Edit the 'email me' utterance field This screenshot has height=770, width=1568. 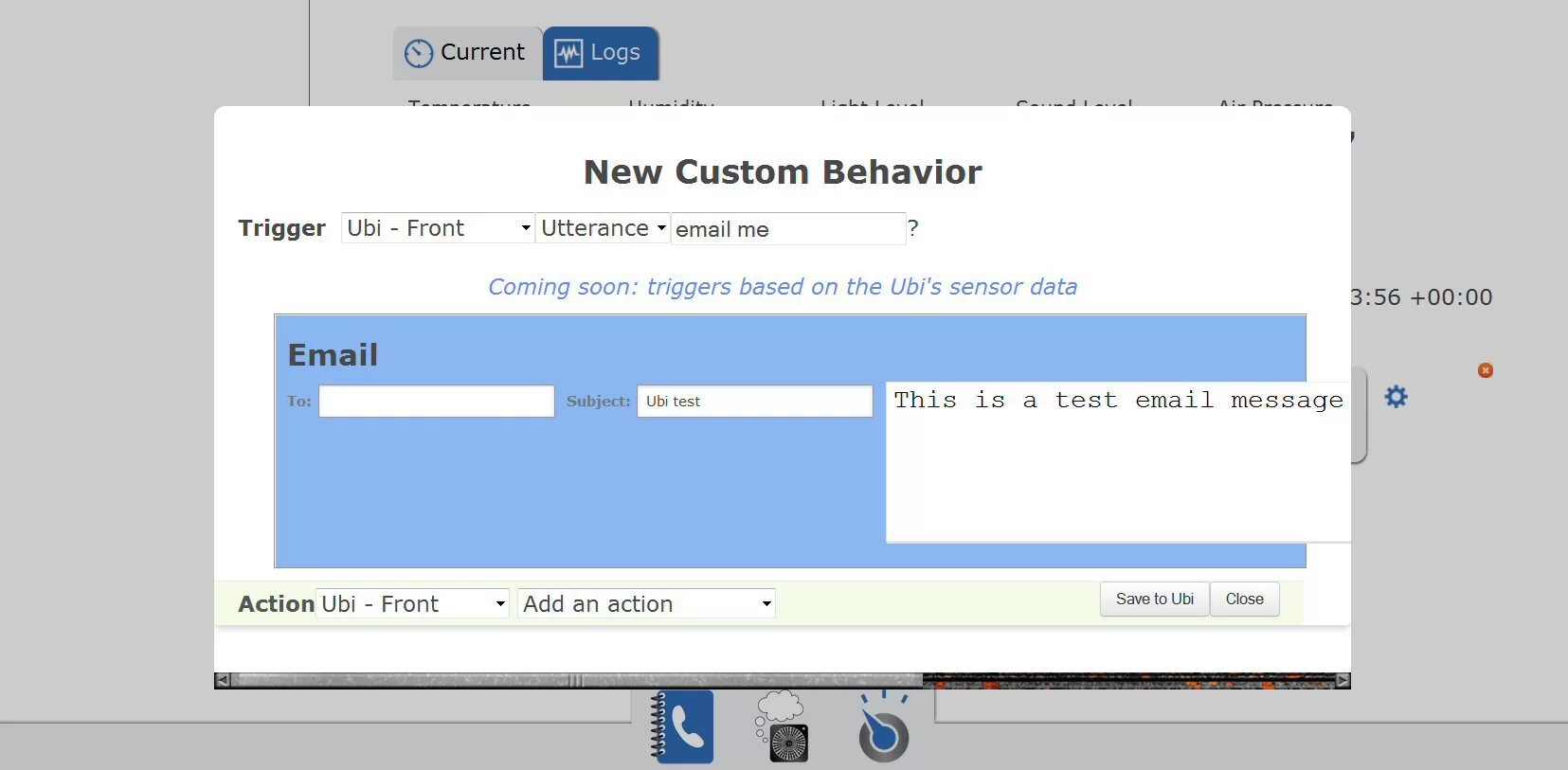[788, 229]
